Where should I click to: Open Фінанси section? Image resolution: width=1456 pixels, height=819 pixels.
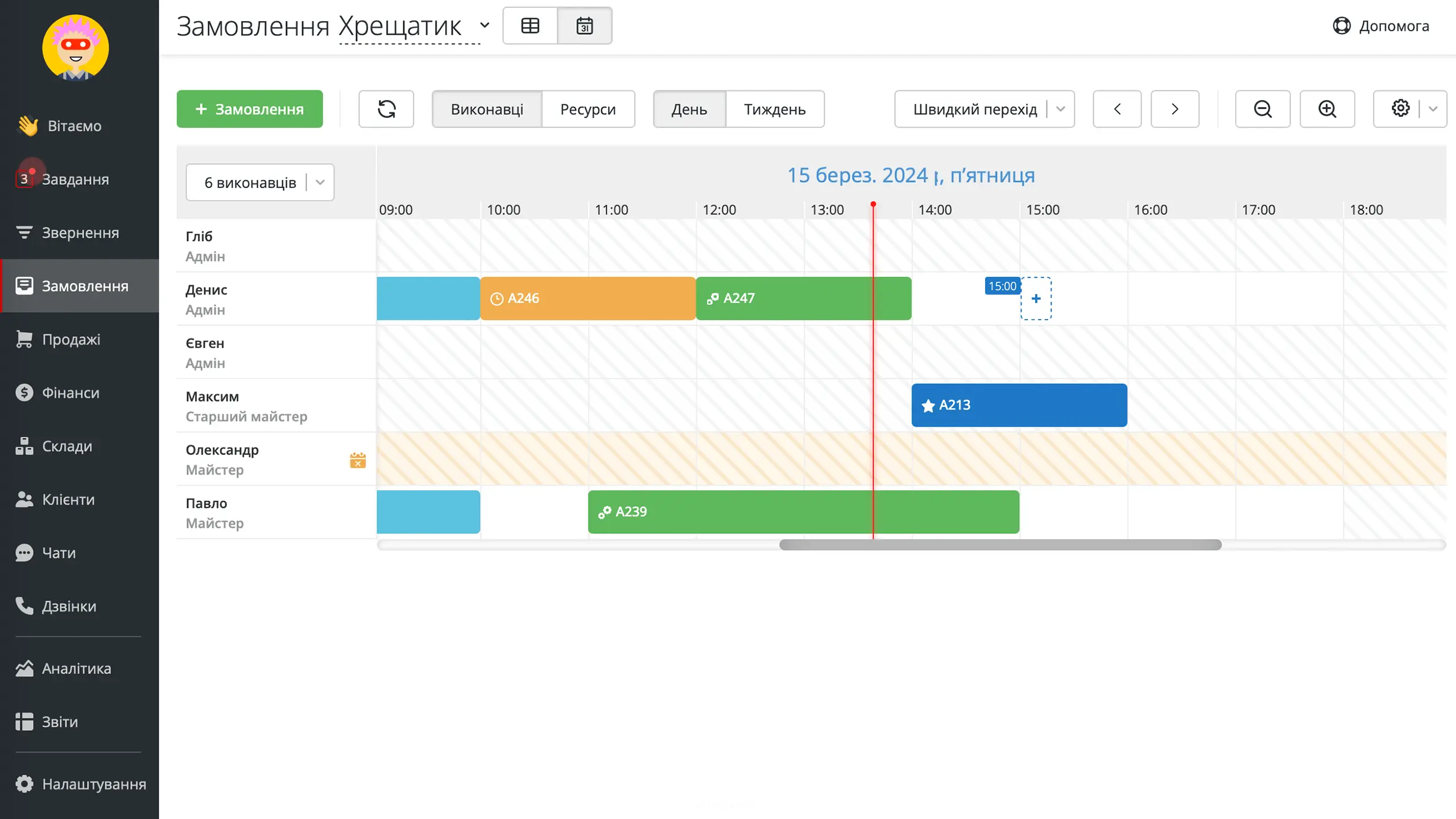click(x=79, y=393)
